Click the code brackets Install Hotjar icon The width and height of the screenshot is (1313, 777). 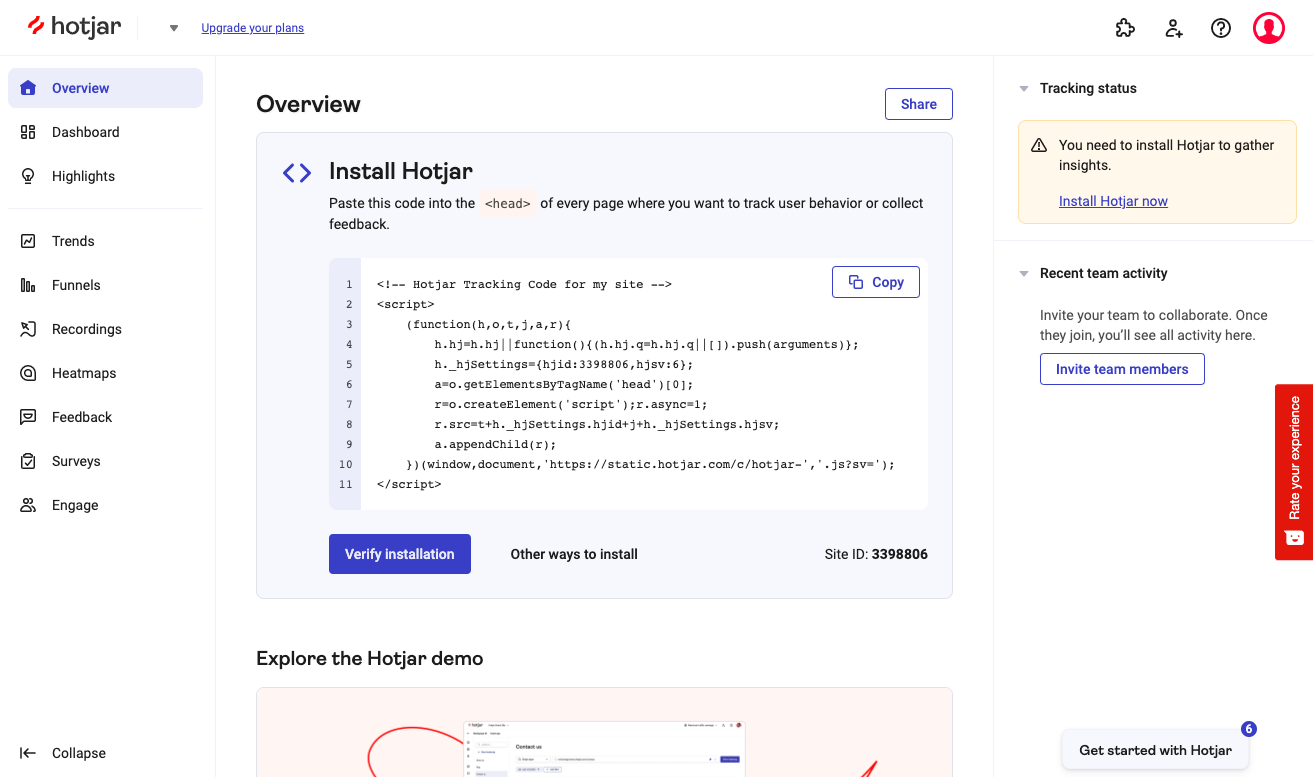pos(297,173)
